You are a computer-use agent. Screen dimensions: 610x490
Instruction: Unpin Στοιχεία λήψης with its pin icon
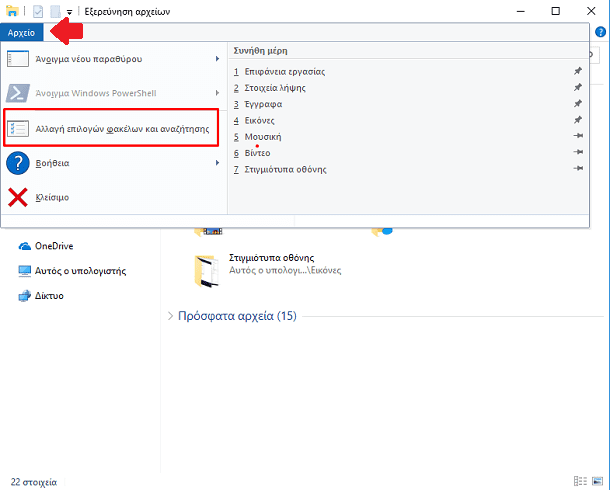pyautogui.click(x=578, y=87)
